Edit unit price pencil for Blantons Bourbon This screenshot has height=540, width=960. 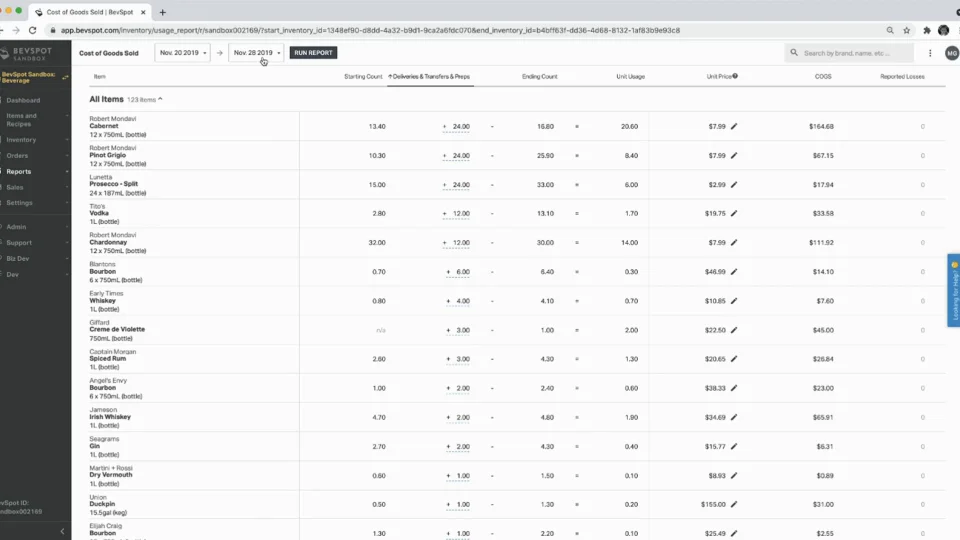[733, 272]
